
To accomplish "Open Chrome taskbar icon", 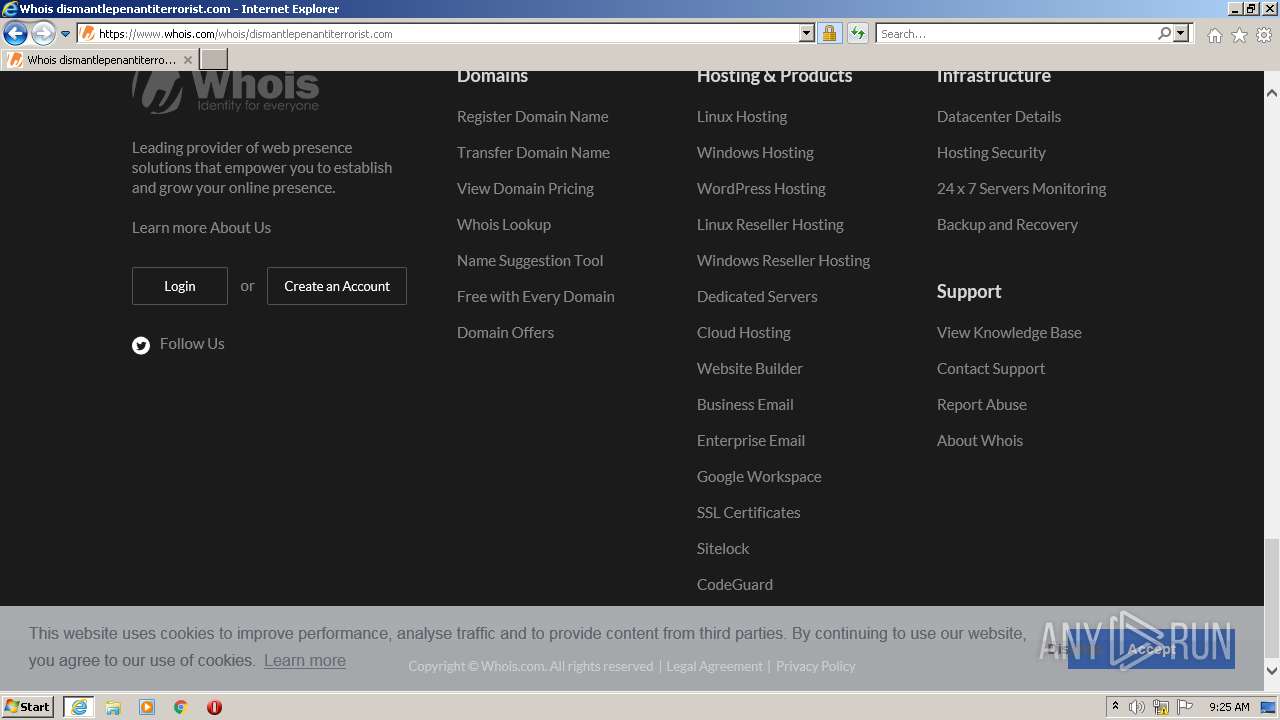I will click(x=181, y=707).
